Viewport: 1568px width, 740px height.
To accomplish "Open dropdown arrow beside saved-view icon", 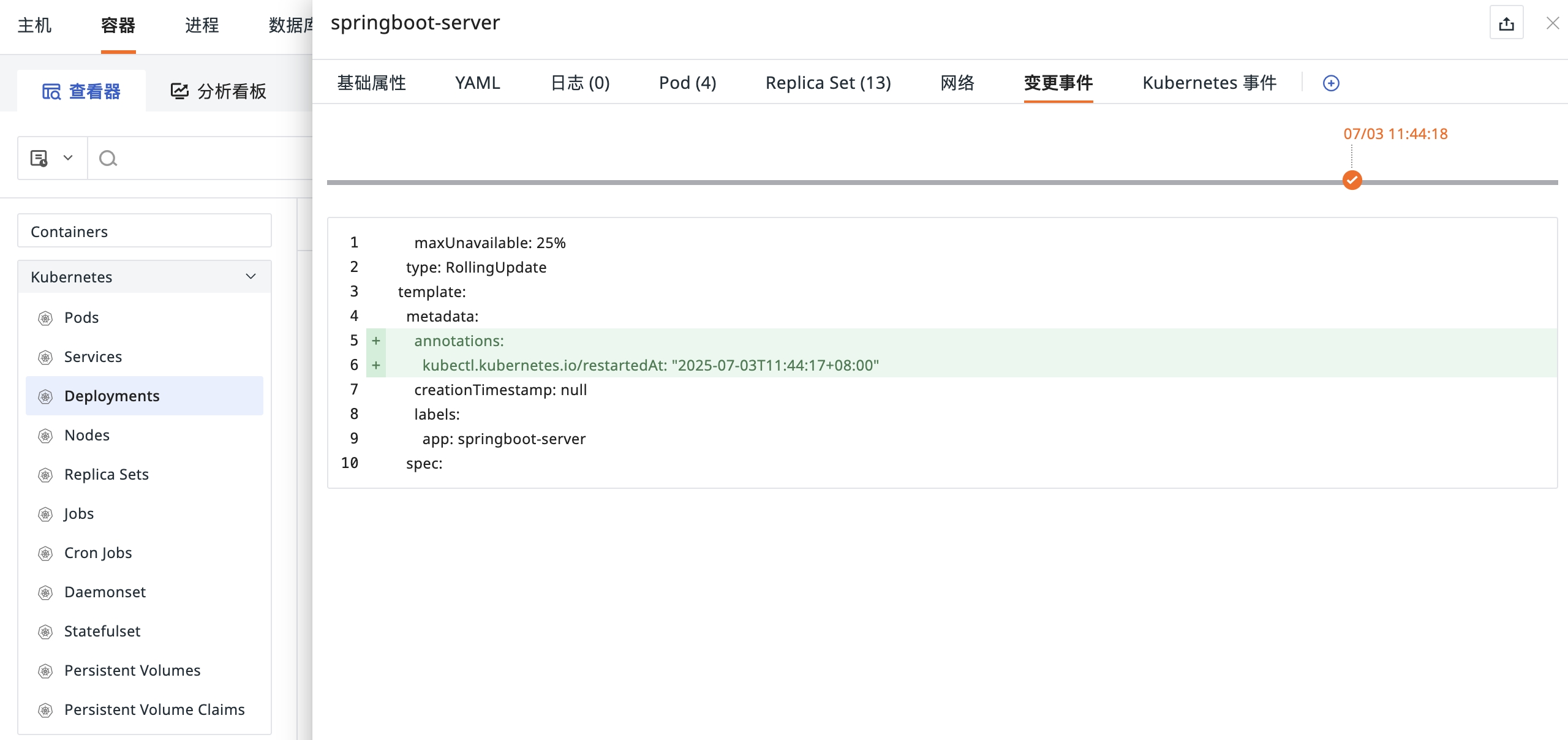I will [68, 158].
